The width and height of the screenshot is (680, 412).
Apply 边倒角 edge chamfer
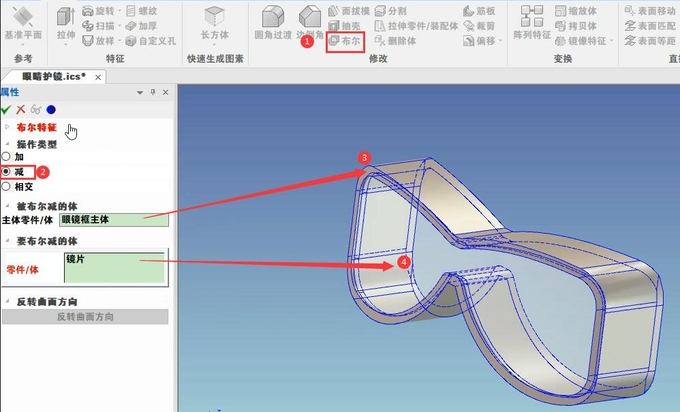[310, 23]
